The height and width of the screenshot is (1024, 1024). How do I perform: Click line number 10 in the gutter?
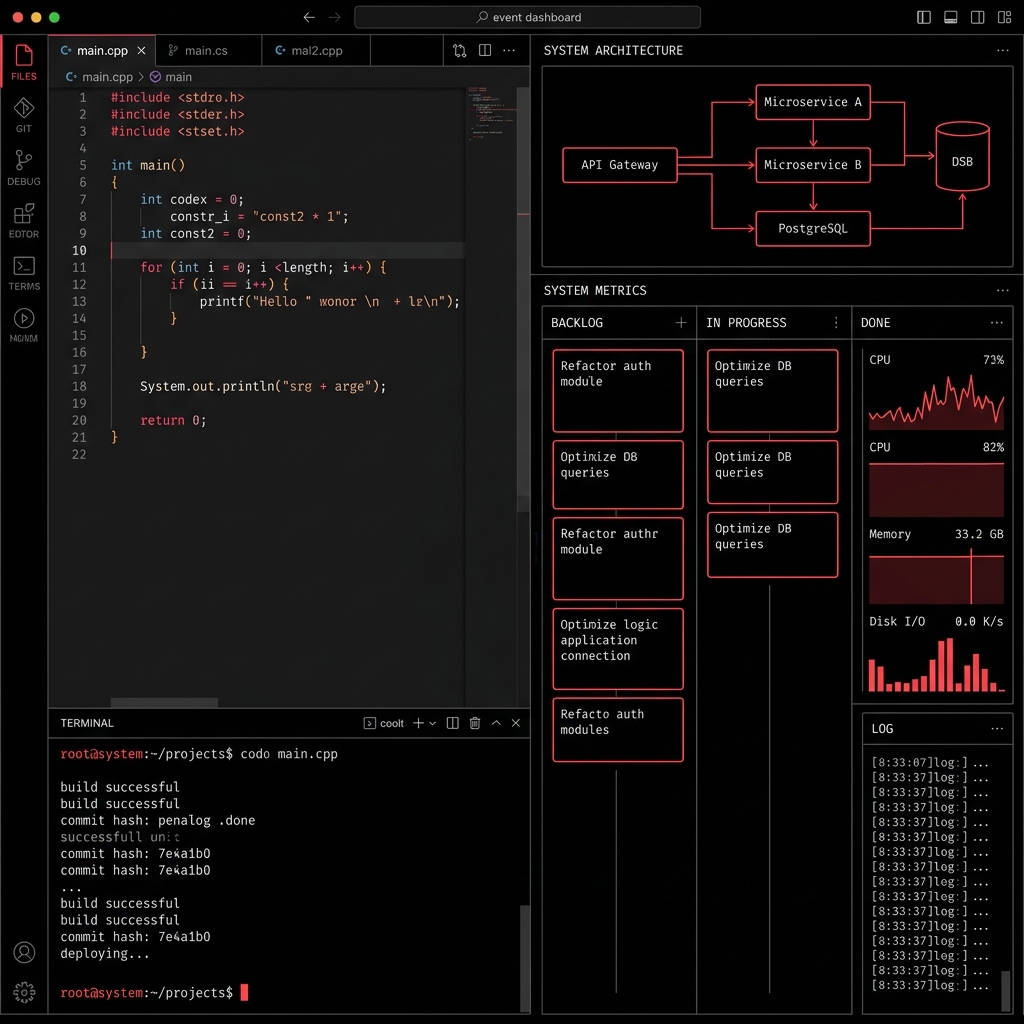79,250
